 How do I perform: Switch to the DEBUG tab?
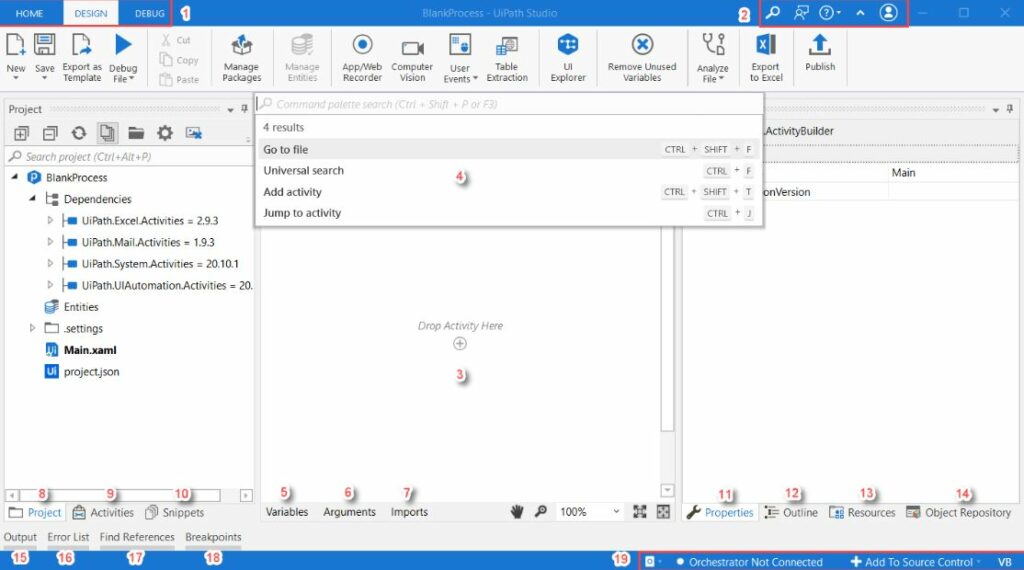point(150,13)
